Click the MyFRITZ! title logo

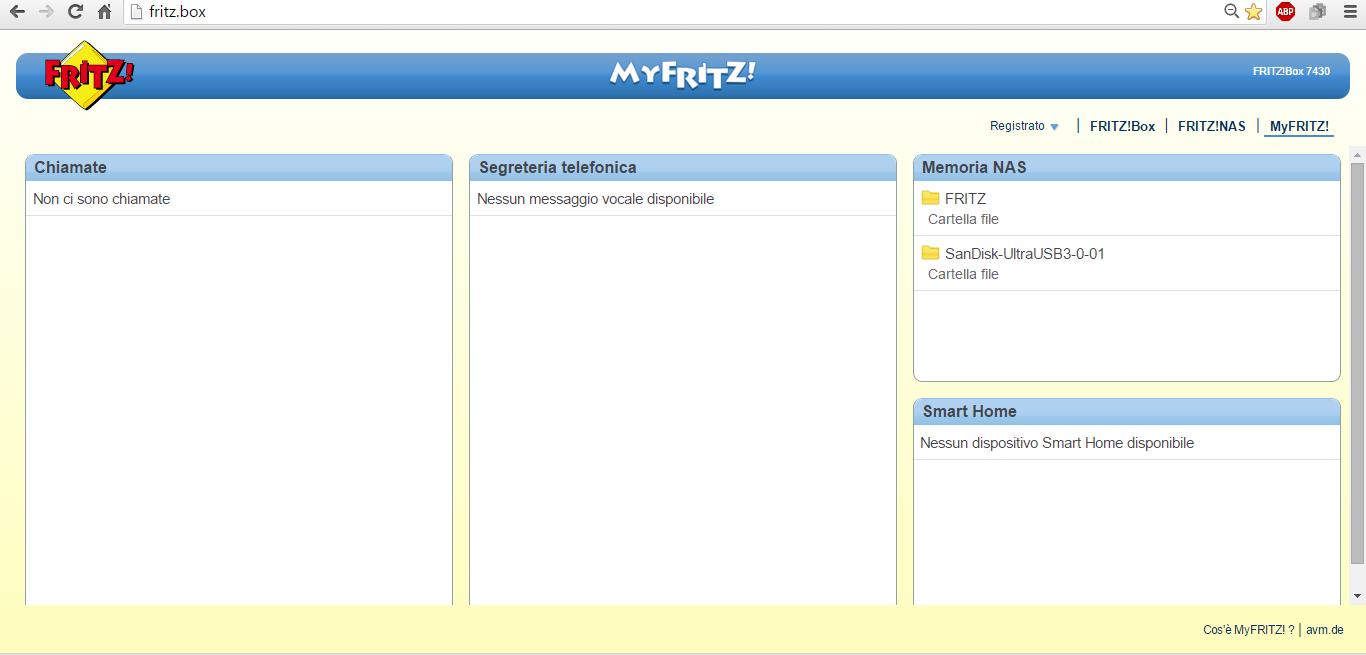pos(683,75)
